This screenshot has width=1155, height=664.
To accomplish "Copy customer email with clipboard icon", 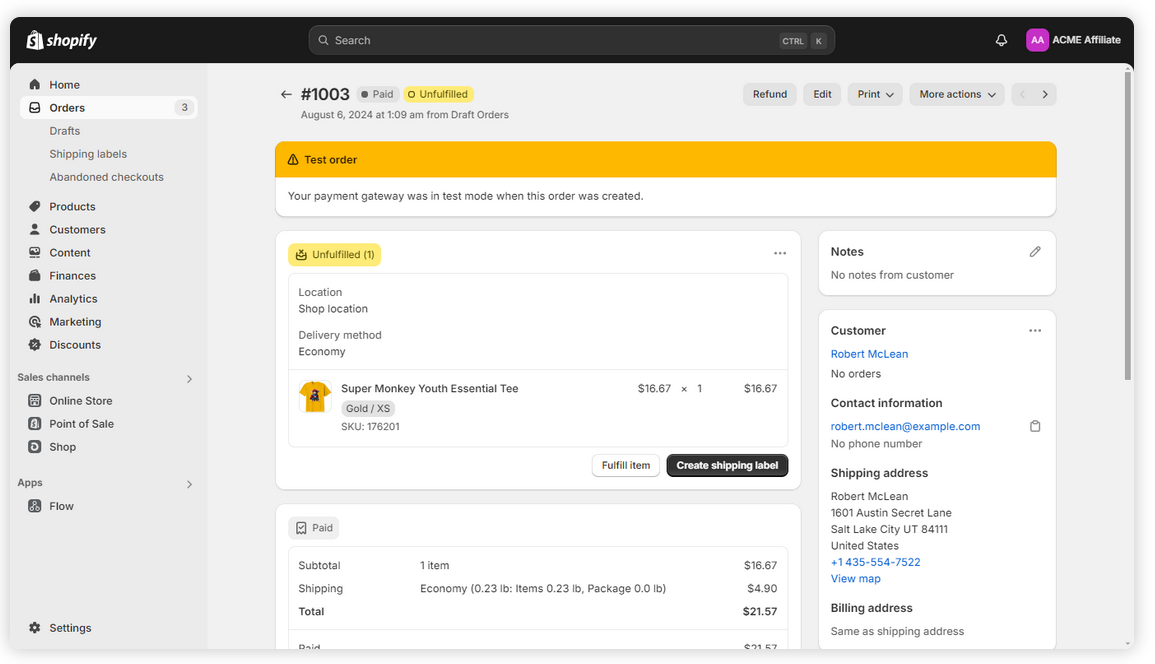I will 1035,426.
